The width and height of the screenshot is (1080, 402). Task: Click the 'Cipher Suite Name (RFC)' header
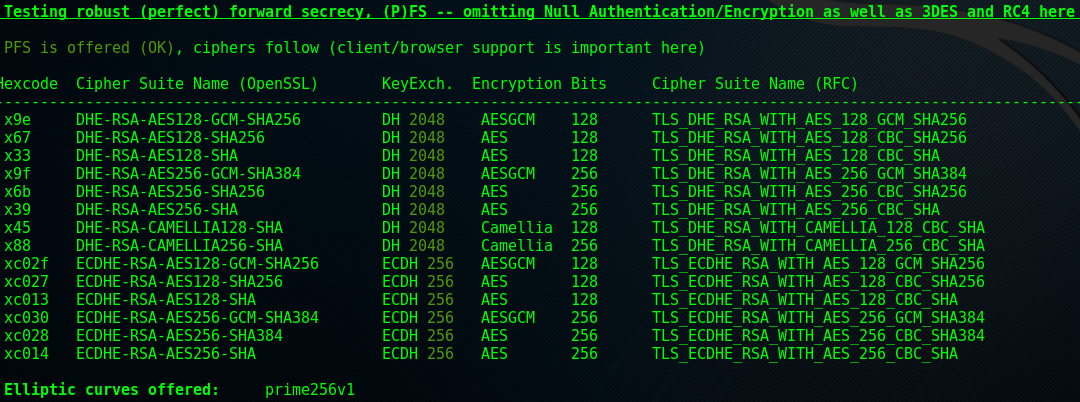755,84
